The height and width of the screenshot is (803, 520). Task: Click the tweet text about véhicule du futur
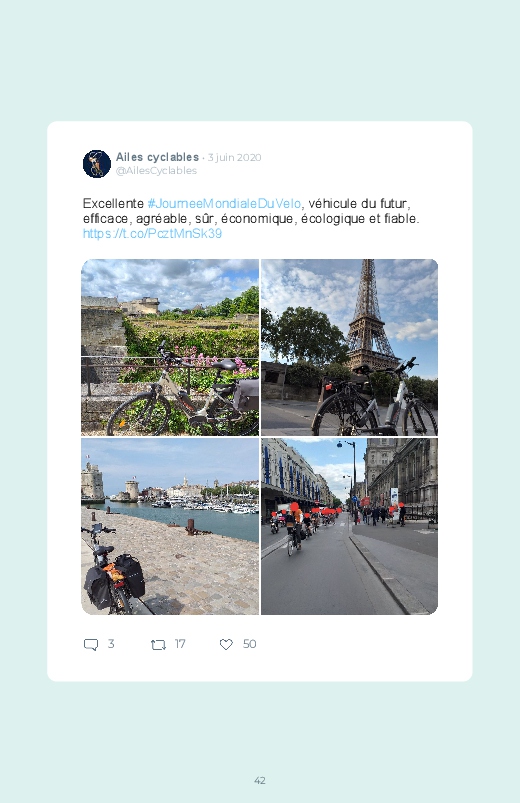pyautogui.click(x=251, y=211)
